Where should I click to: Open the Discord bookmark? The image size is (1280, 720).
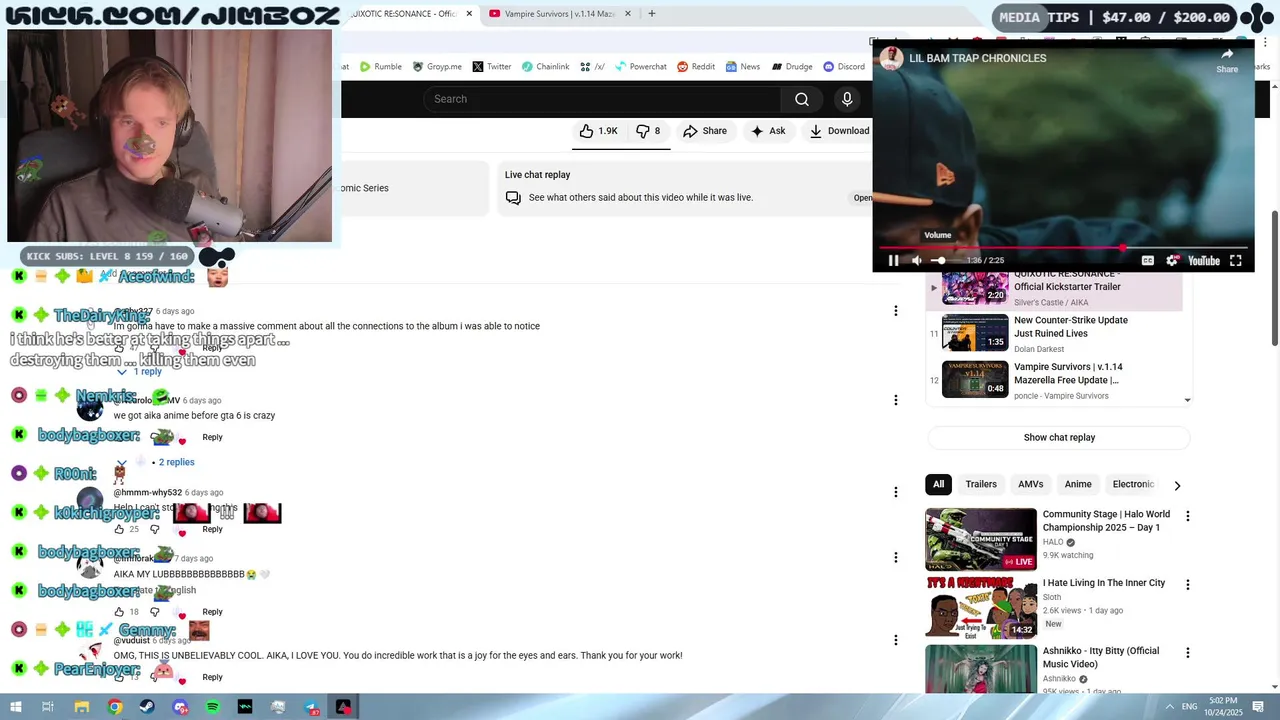(x=844, y=67)
